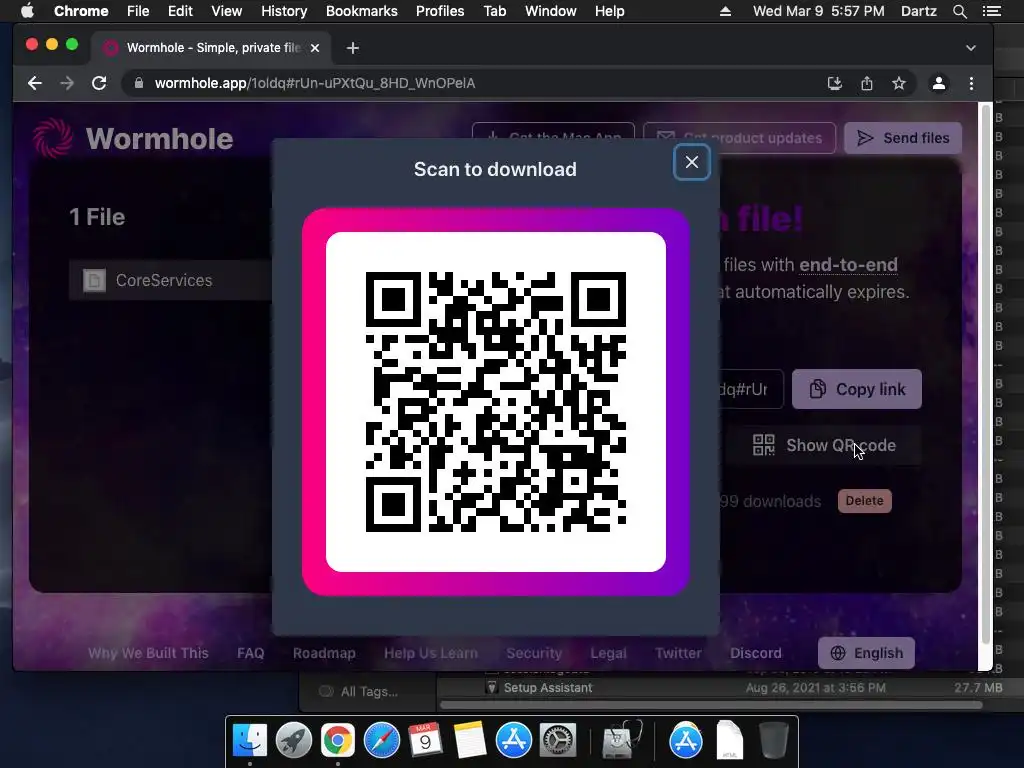Open the Help Us Learn link
The height and width of the screenshot is (768, 1024).
pyautogui.click(x=430, y=653)
